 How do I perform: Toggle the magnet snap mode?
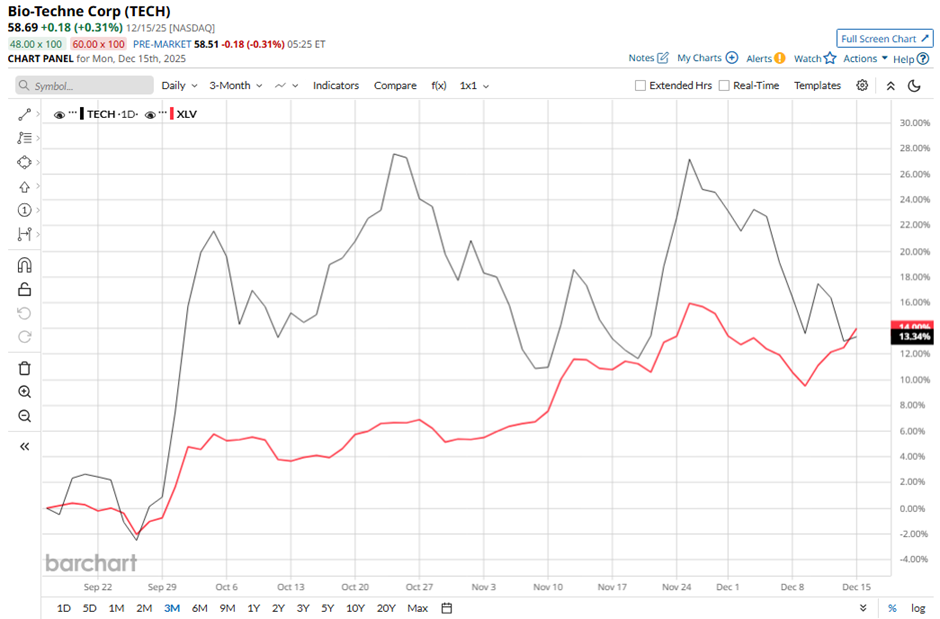pos(25,265)
